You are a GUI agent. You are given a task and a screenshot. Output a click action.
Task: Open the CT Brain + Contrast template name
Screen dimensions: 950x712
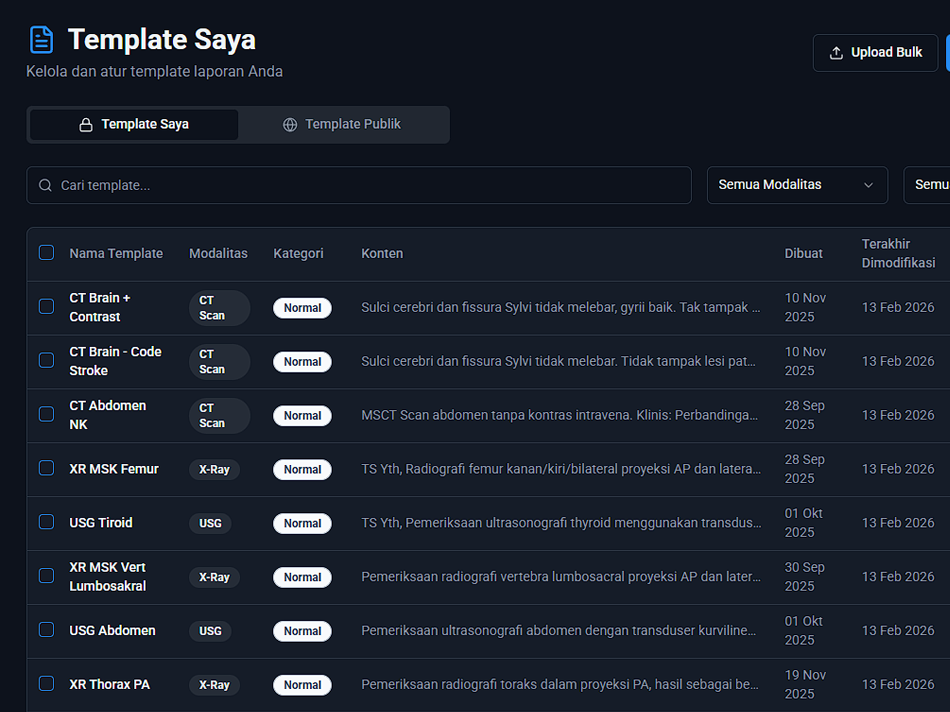[100, 307]
